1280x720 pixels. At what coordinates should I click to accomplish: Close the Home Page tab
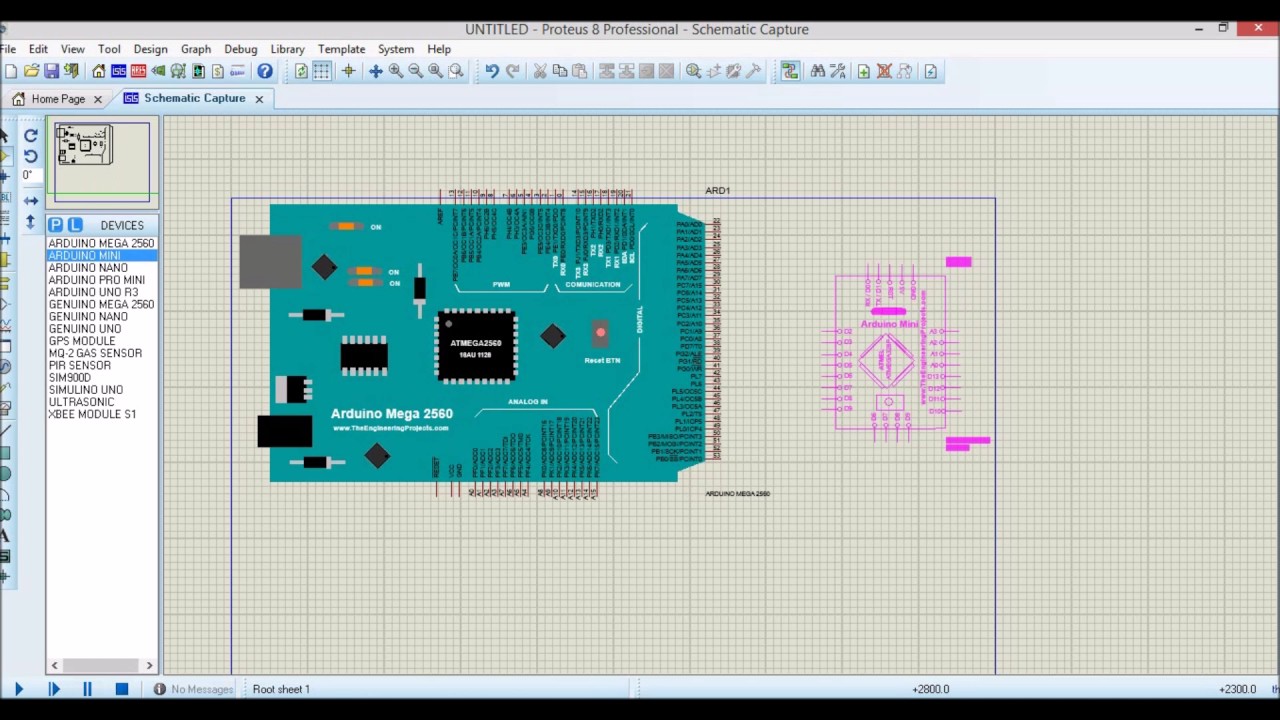click(x=98, y=99)
